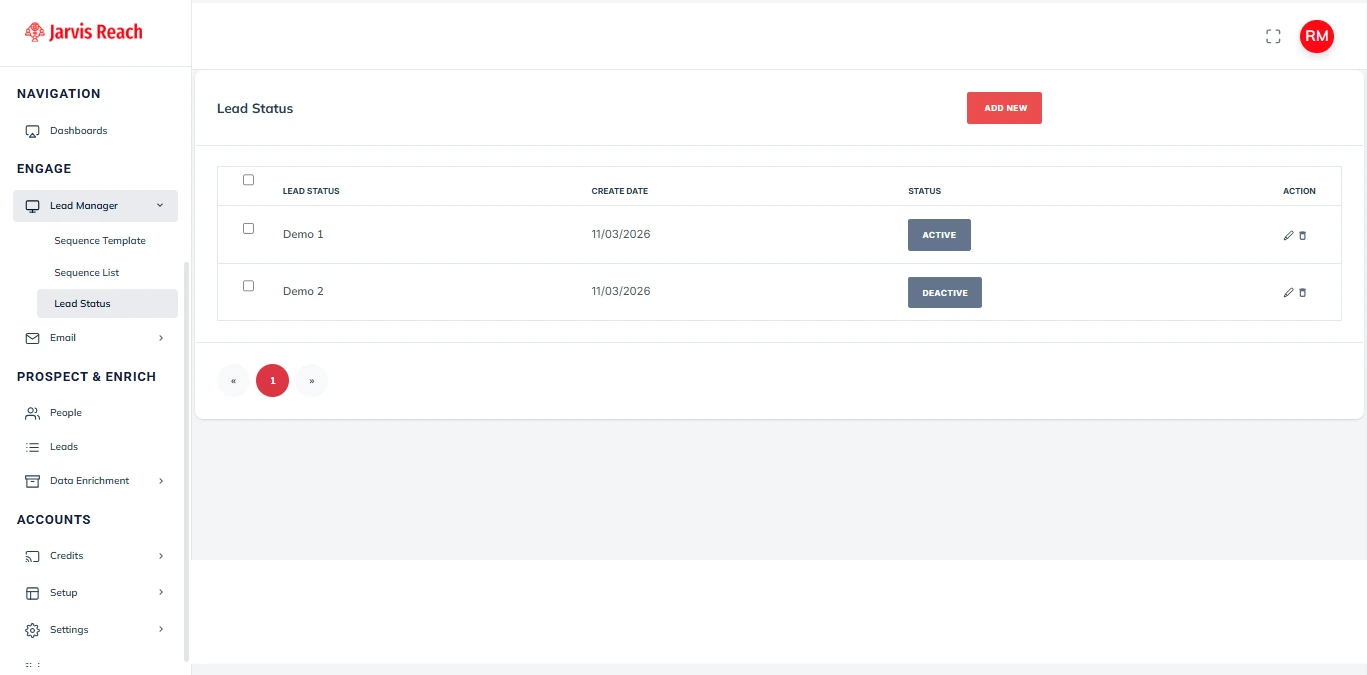Viewport: 1367px width, 675px height.
Task: Click the Leads list icon
Action: [x=32, y=447]
